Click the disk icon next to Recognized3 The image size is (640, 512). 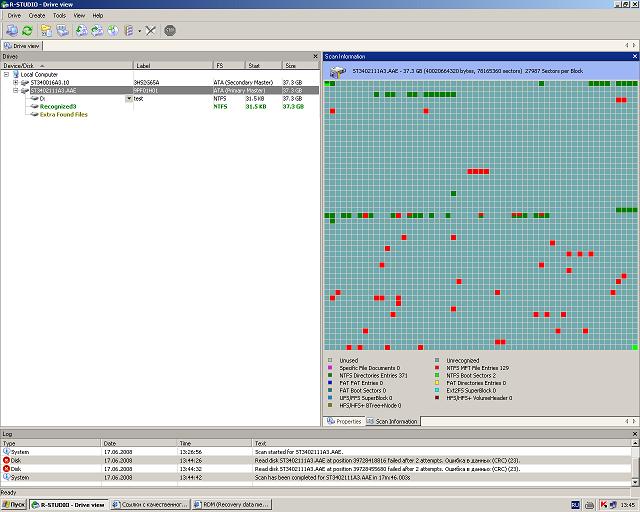(35, 107)
